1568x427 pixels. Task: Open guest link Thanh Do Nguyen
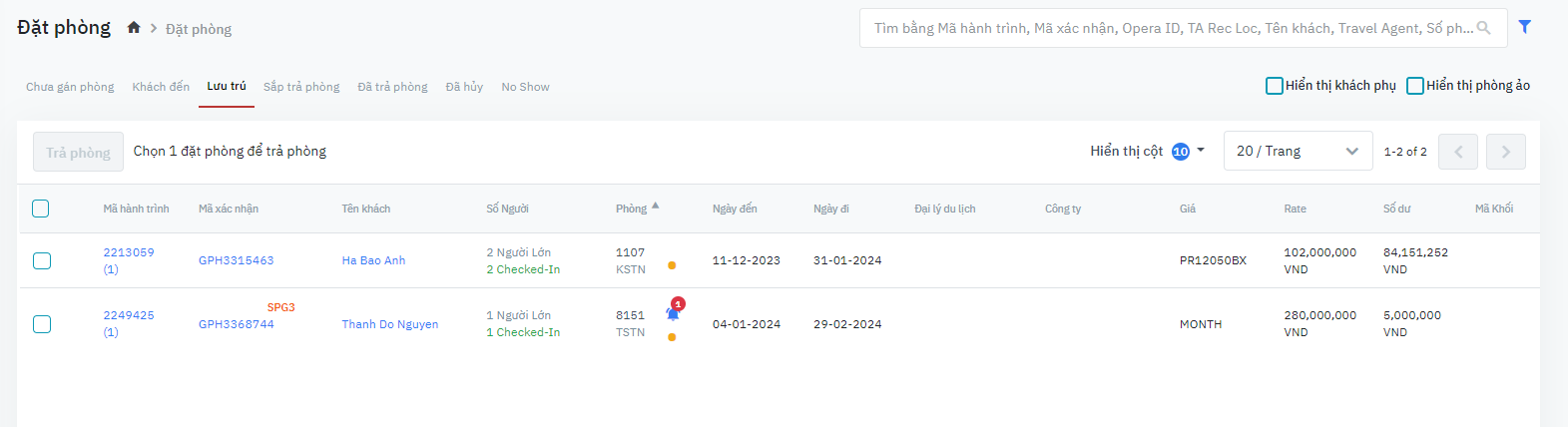(390, 324)
